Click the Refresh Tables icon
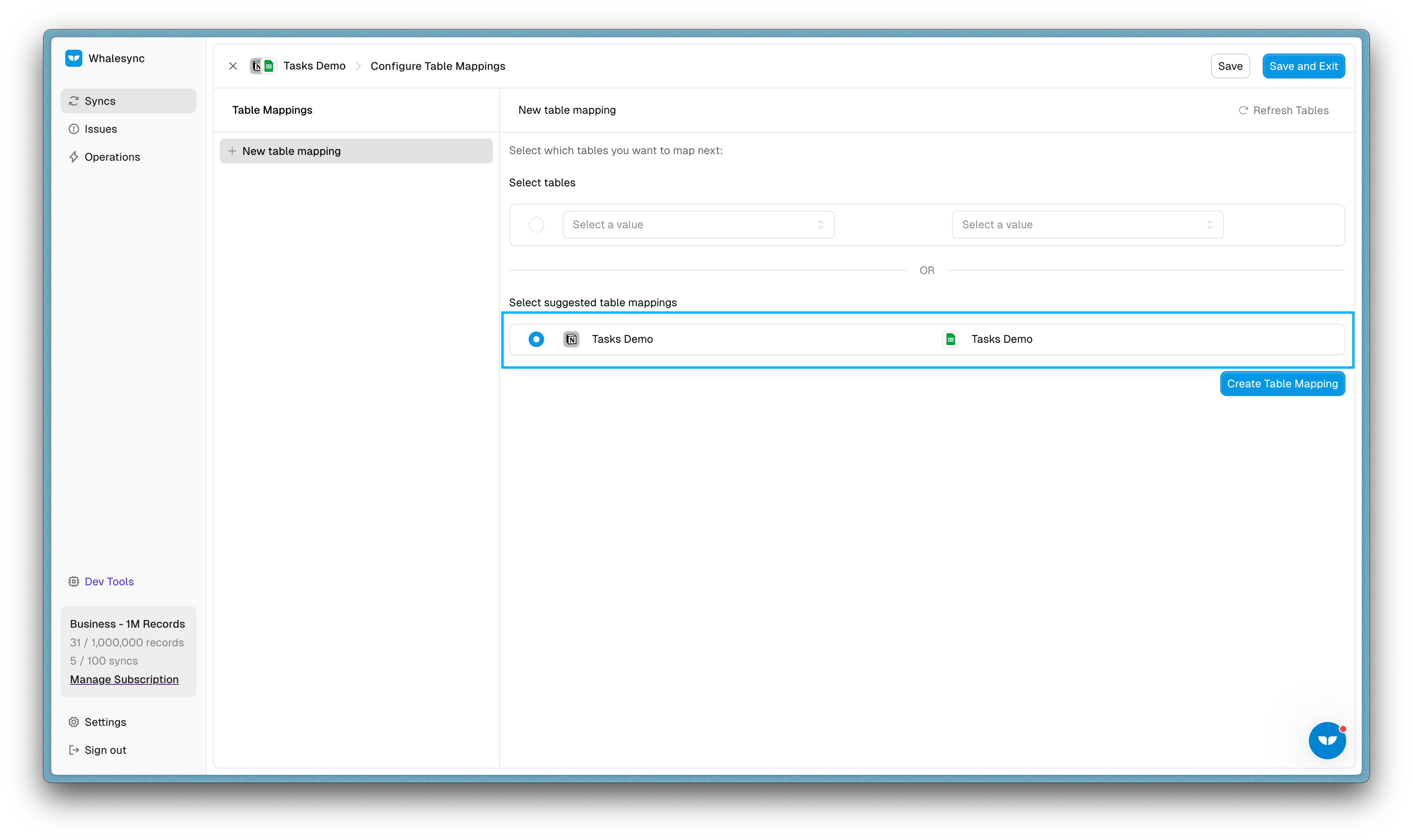Screen dimensions: 1413x840 1243,110
